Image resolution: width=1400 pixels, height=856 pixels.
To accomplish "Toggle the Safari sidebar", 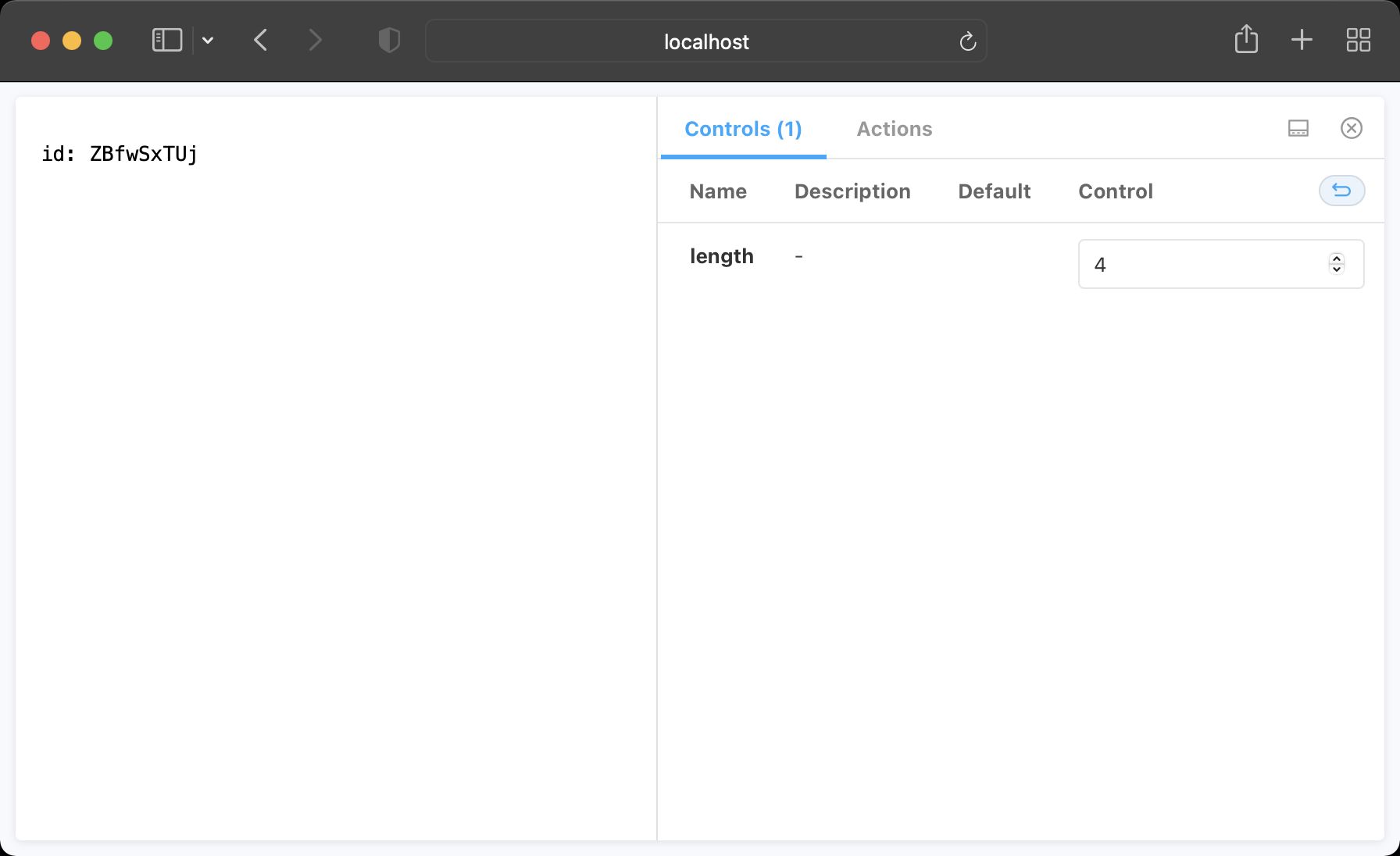I will tap(166, 40).
